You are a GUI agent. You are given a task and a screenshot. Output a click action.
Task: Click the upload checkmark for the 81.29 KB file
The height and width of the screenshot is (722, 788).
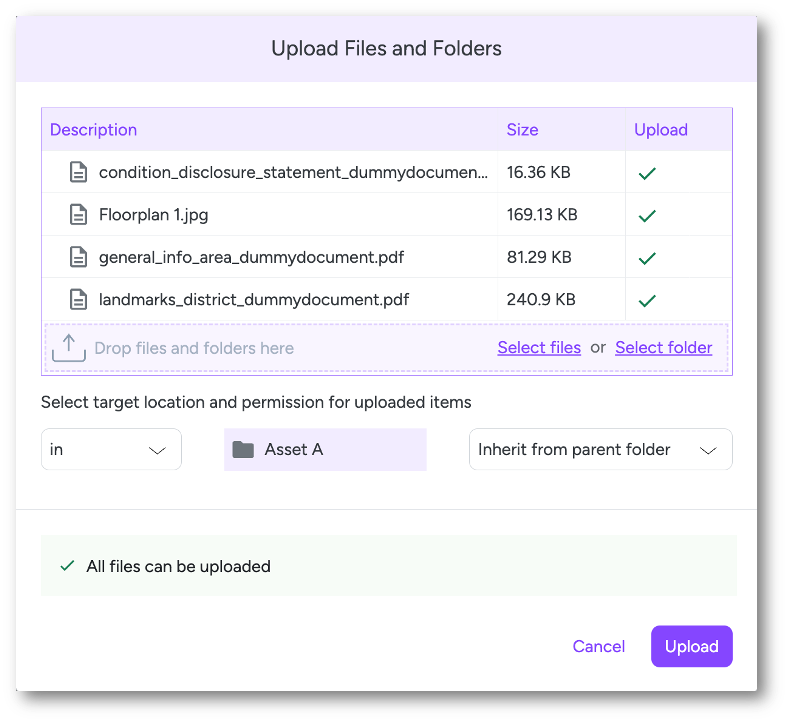point(647,258)
